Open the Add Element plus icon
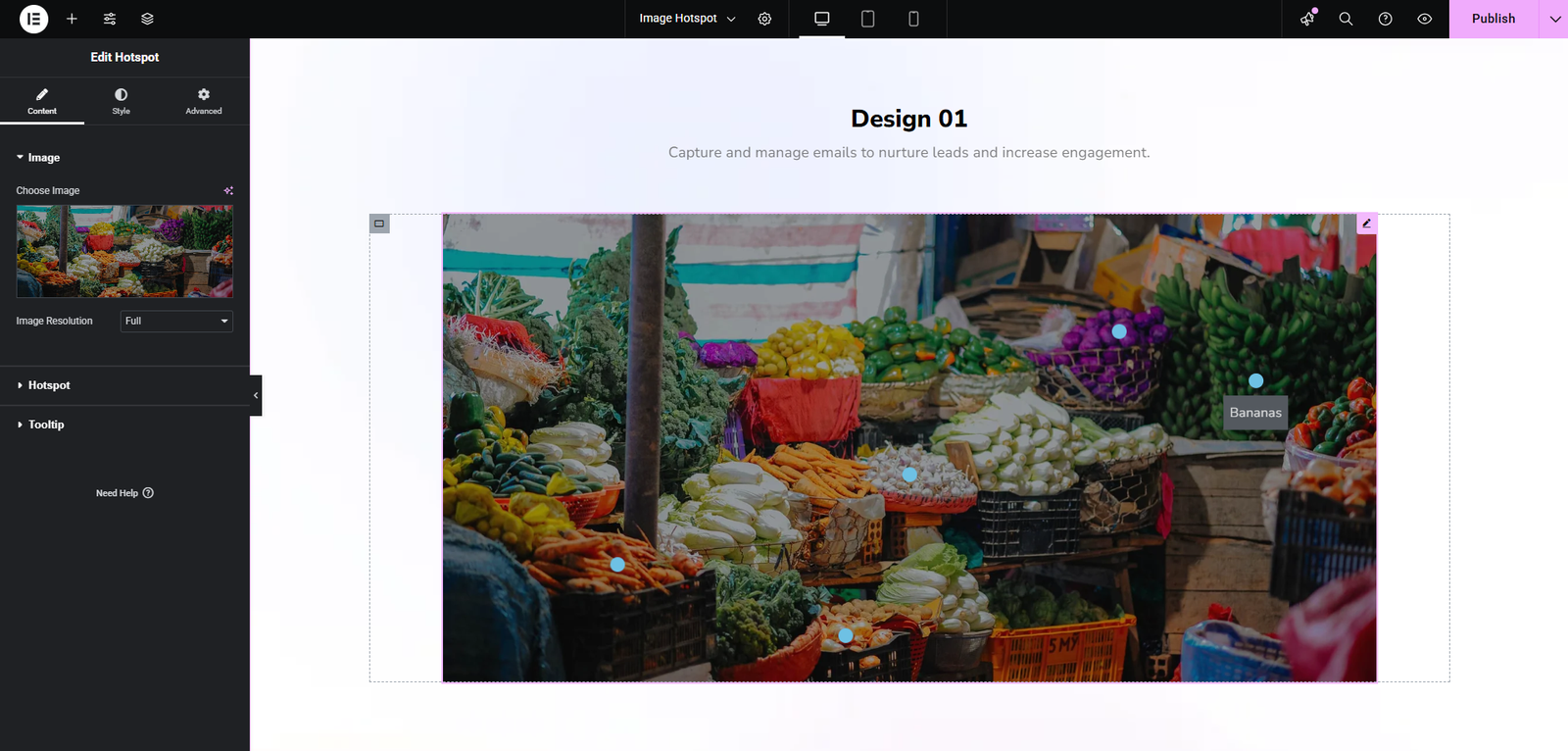 coord(72,19)
